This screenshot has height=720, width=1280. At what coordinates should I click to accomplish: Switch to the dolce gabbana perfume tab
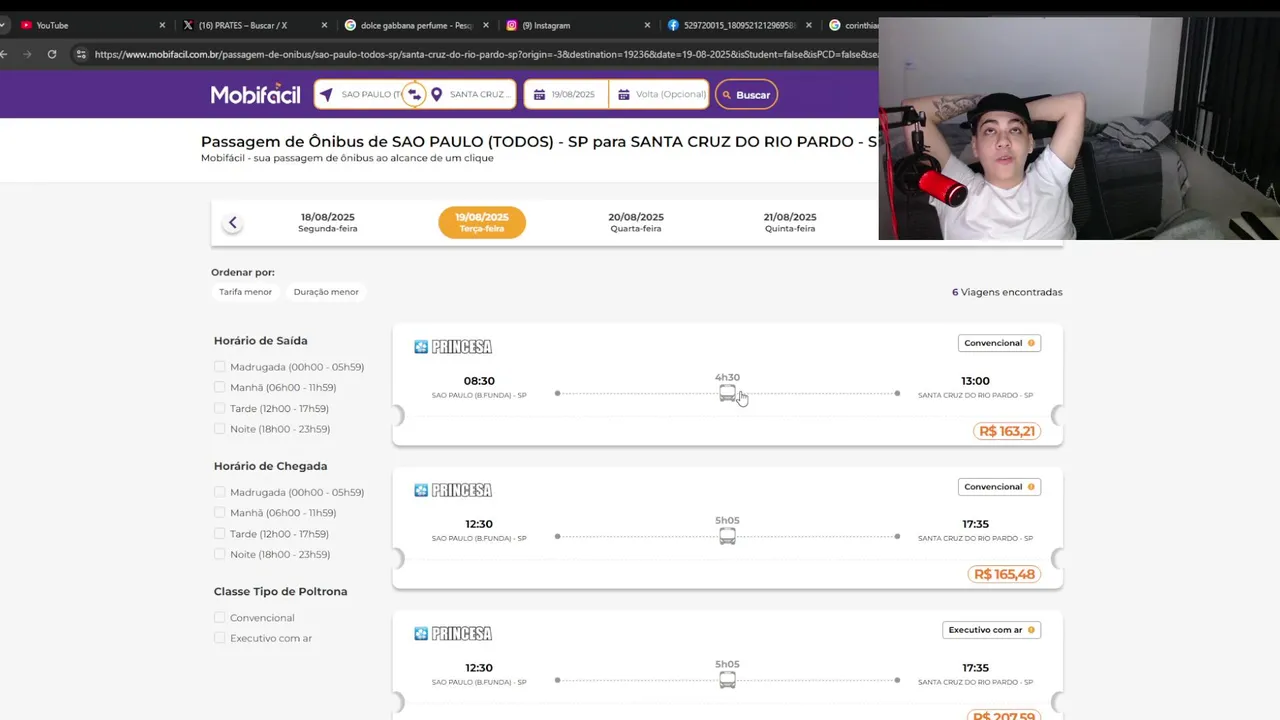(416, 25)
